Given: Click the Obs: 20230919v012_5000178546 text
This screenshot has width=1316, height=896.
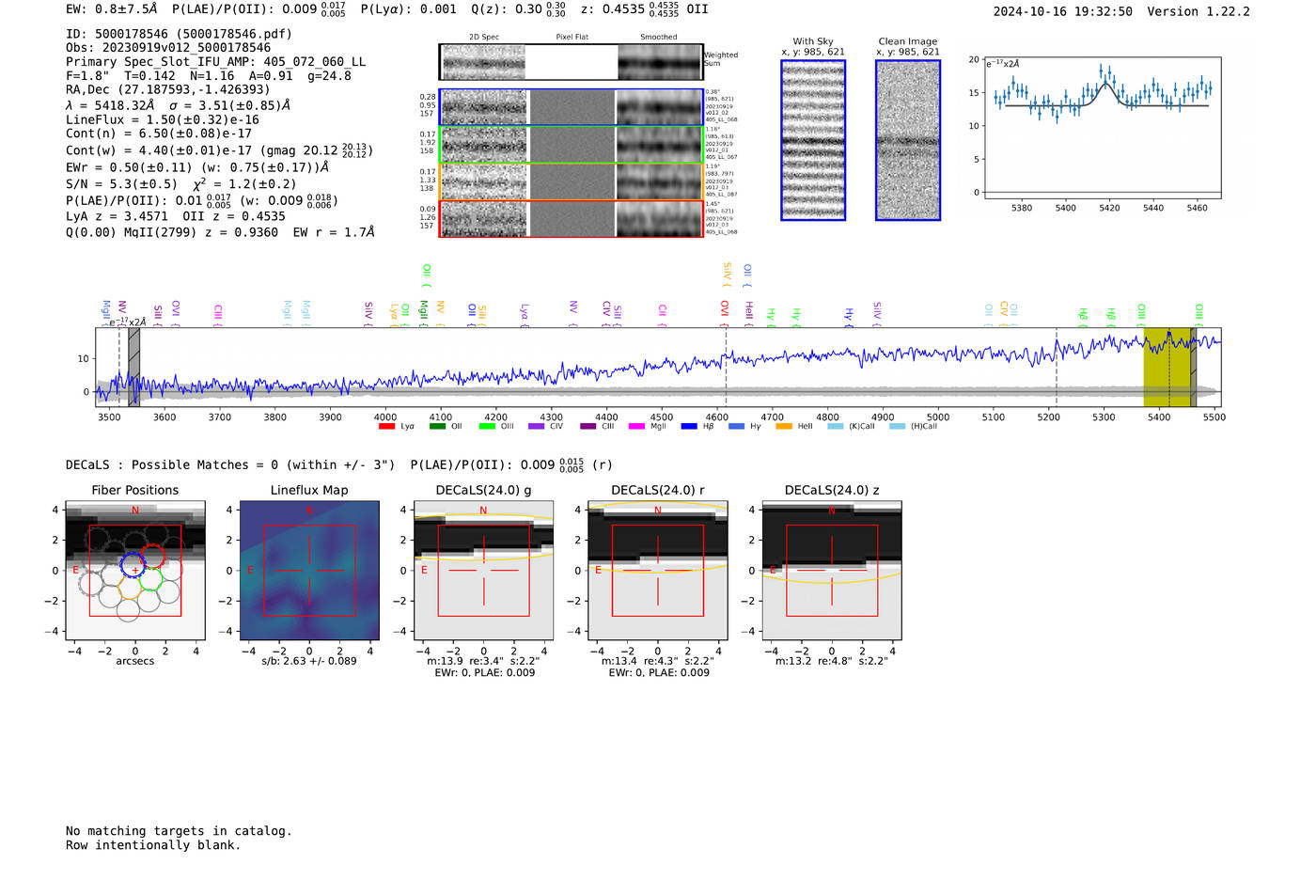Looking at the screenshot, I should (x=168, y=48).
